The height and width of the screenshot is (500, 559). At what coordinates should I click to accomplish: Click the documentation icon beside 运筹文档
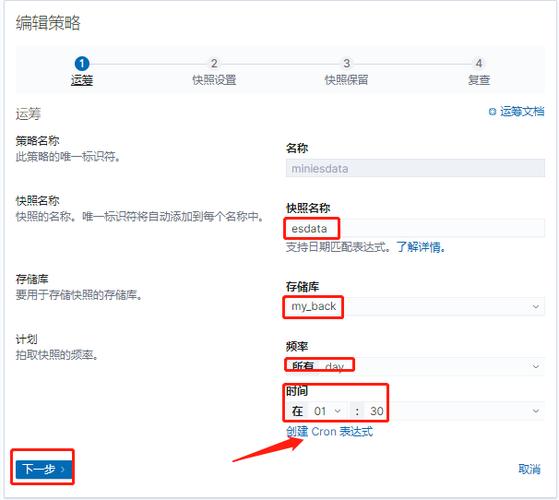coord(492,112)
